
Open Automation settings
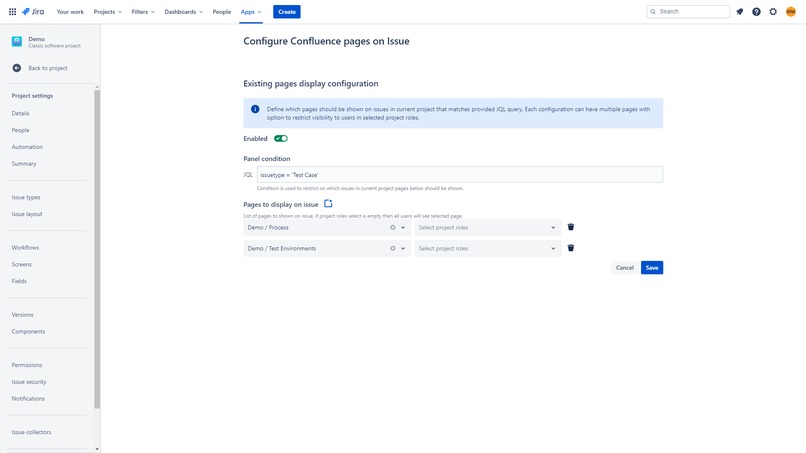tap(27, 147)
